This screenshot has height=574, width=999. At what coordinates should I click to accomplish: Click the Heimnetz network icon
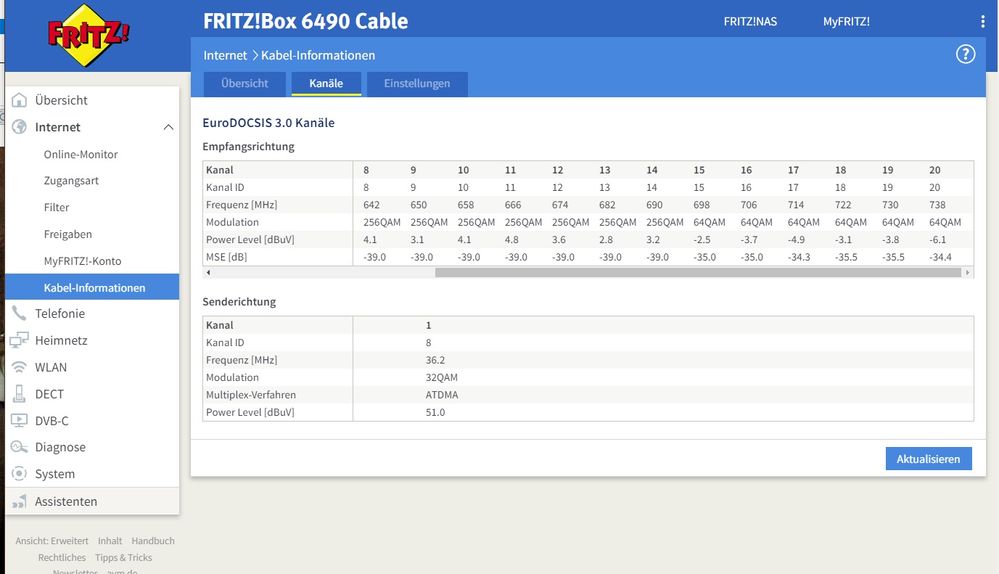(x=19, y=340)
